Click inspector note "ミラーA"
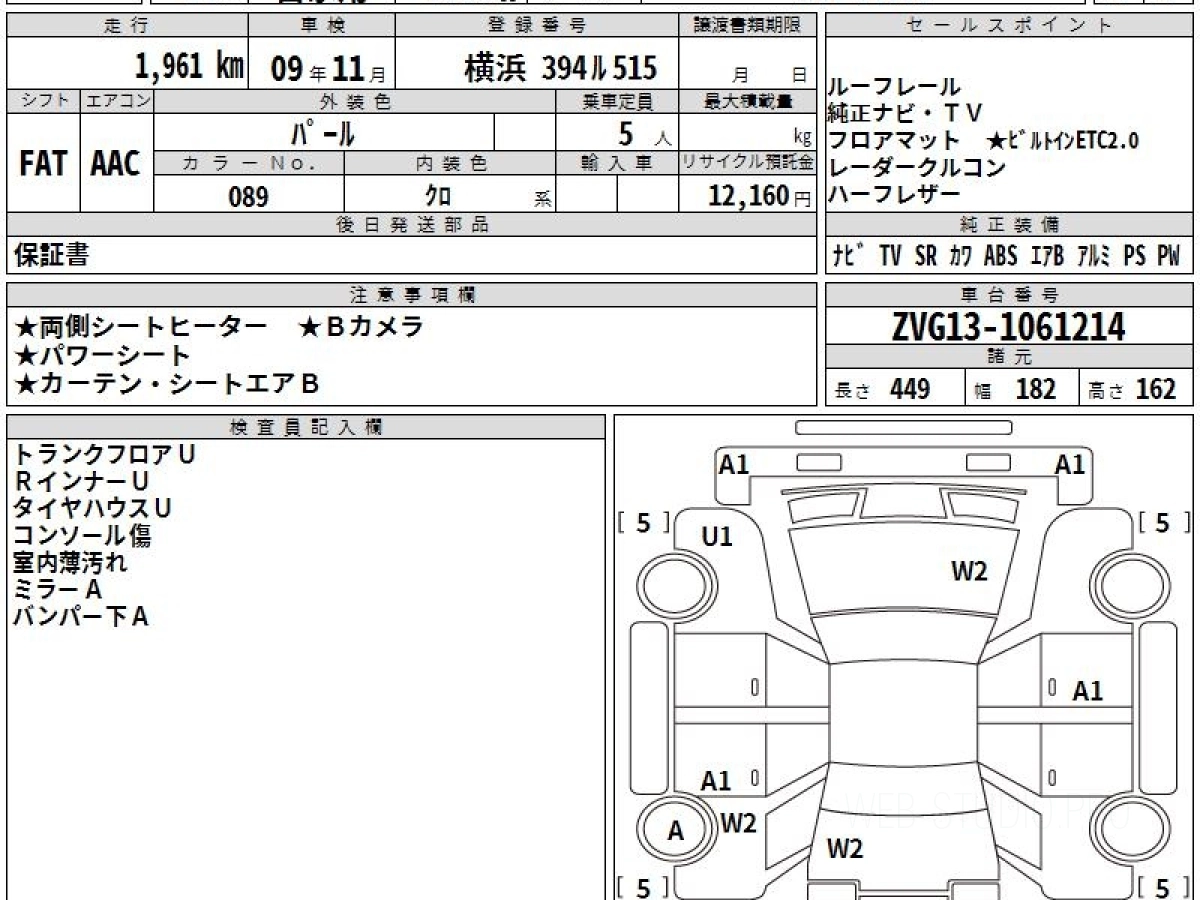The image size is (1200, 900). tap(58, 589)
